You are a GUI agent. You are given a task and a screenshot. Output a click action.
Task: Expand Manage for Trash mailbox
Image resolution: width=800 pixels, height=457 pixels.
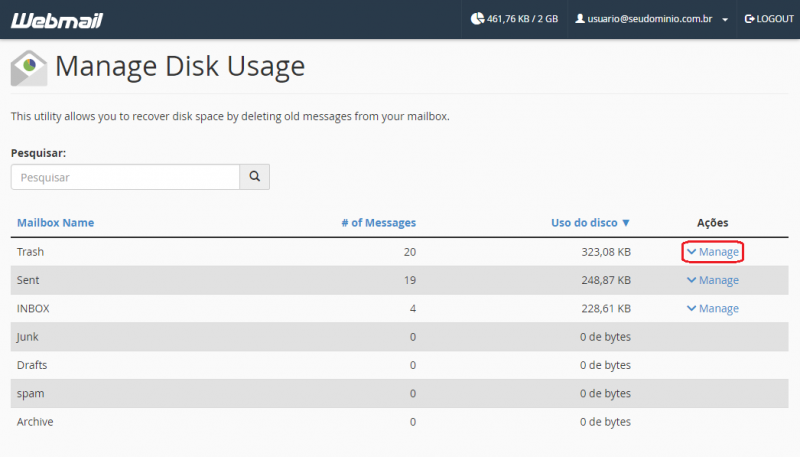[x=713, y=252]
